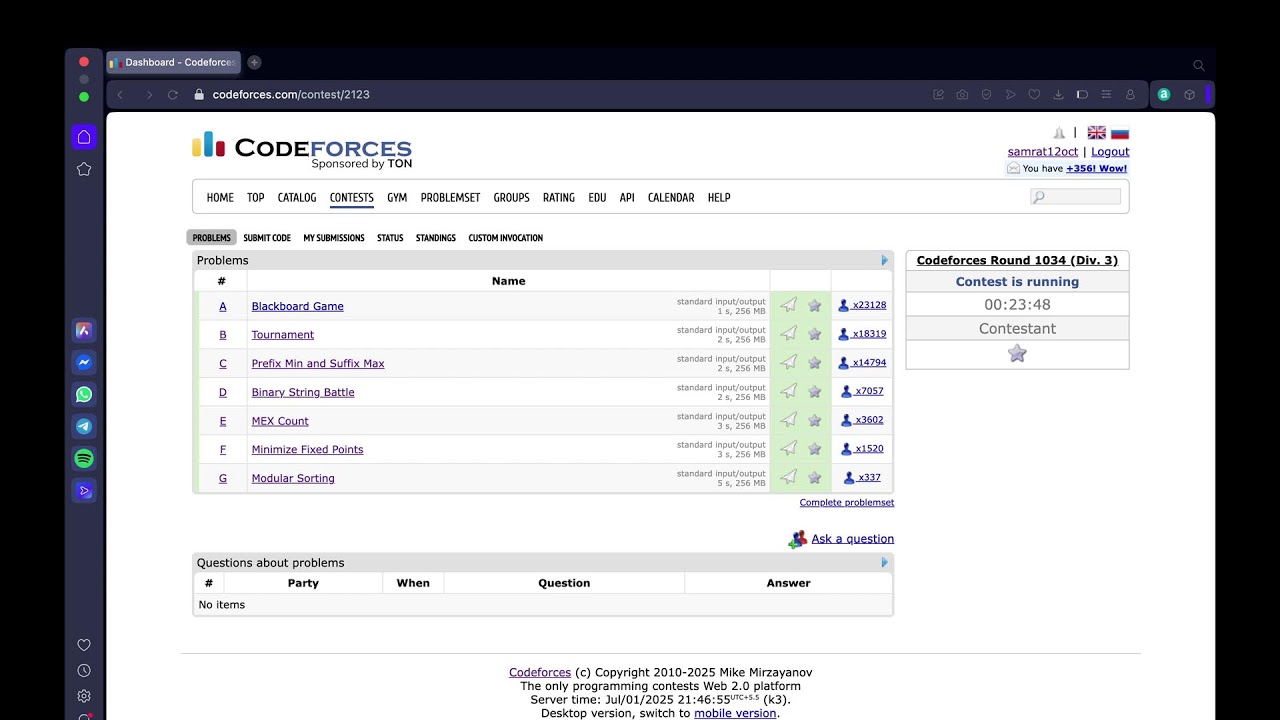Screen dimensions: 1280x720
Task: Switch to mobile version link
Action: [735, 713]
